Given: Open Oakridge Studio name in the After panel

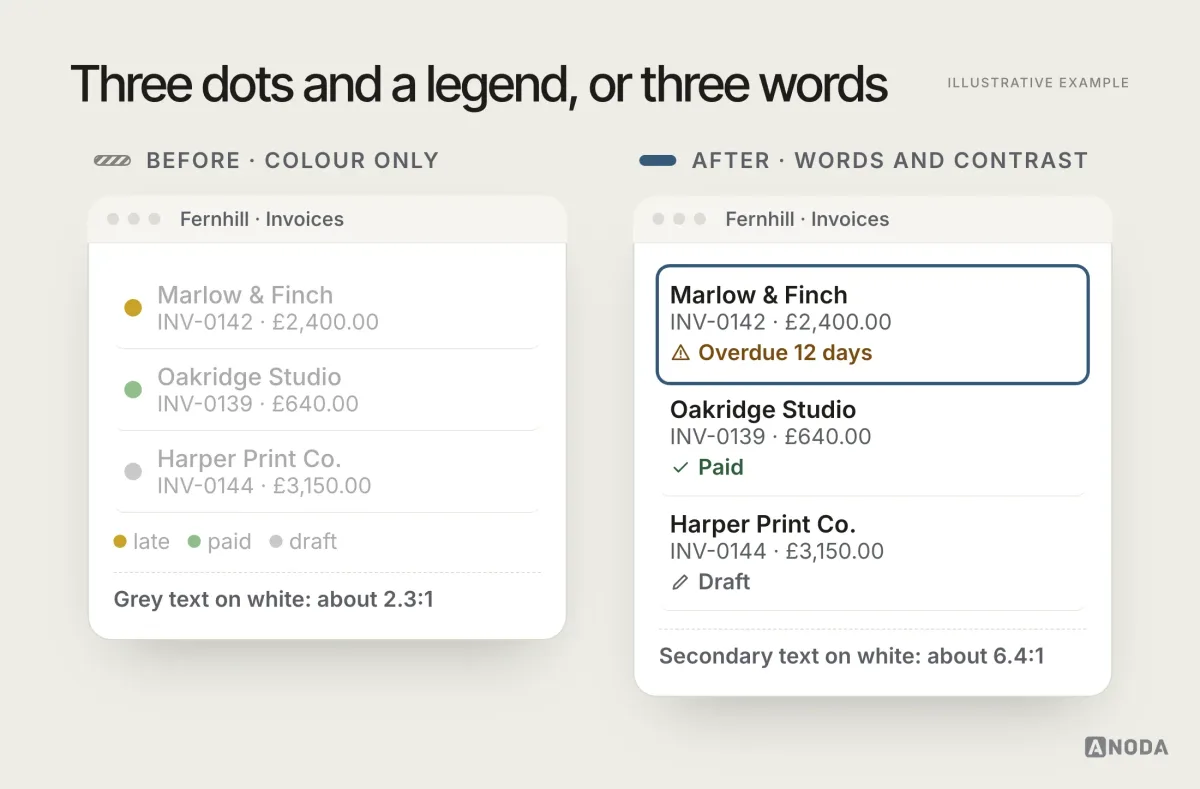Looking at the screenshot, I should click(x=763, y=410).
